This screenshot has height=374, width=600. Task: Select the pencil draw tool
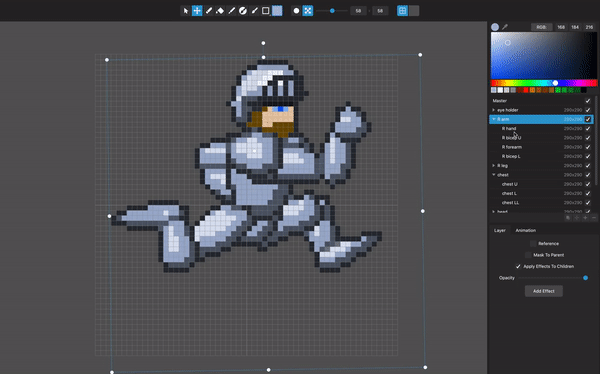coord(209,11)
